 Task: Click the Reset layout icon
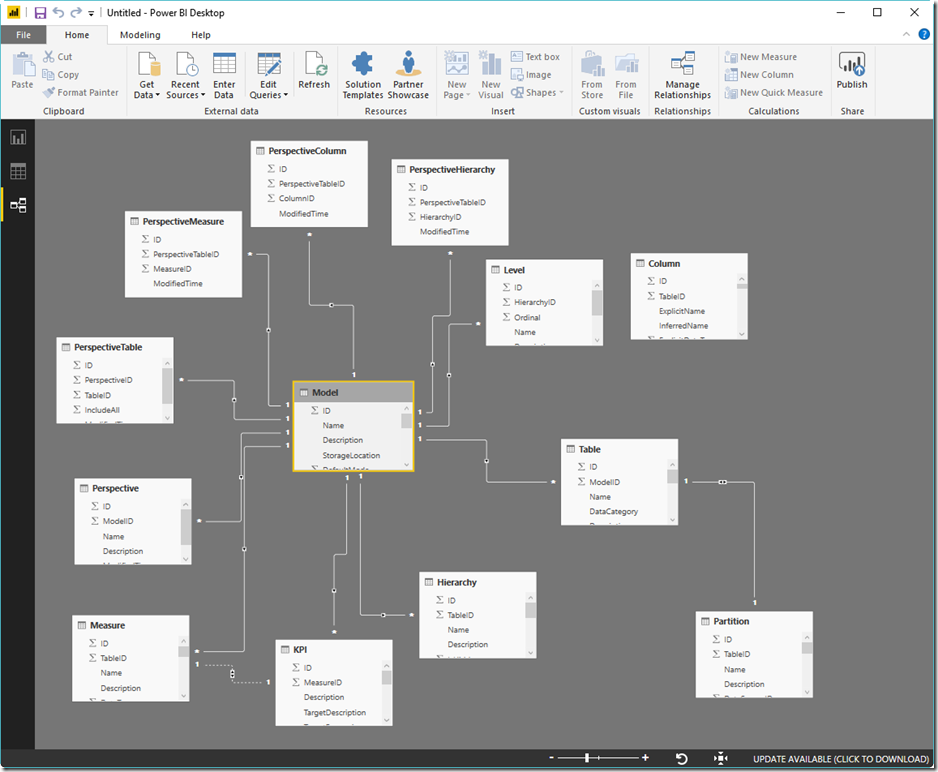[x=681, y=758]
